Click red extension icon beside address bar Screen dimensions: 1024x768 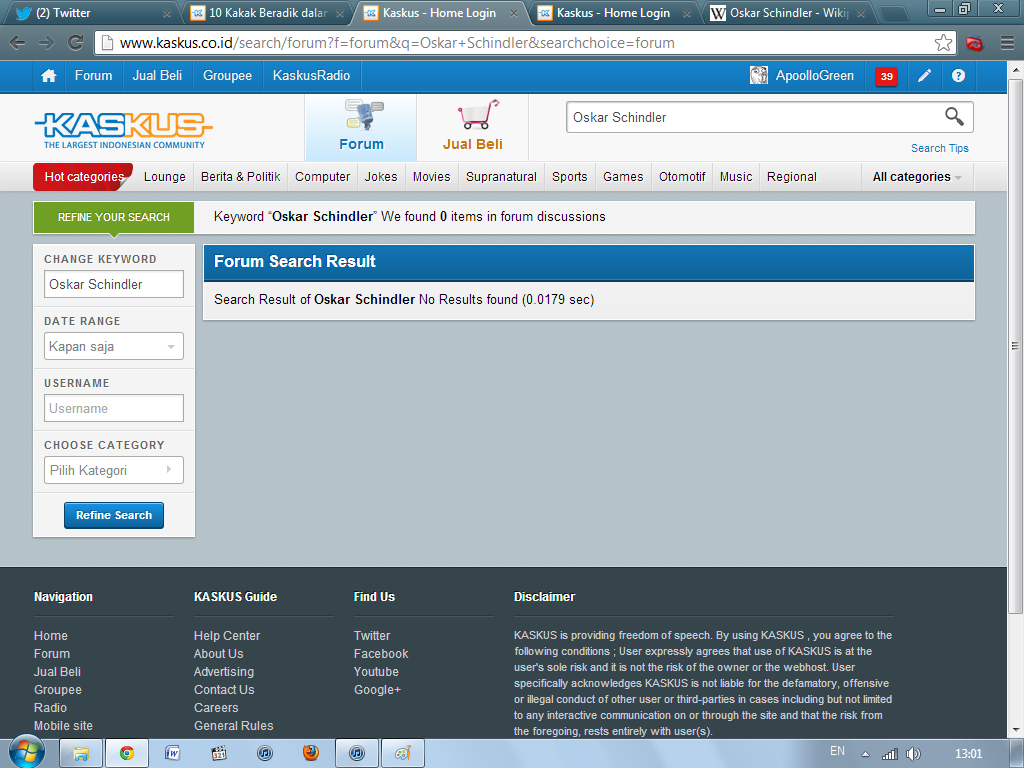tap(974, 44)
